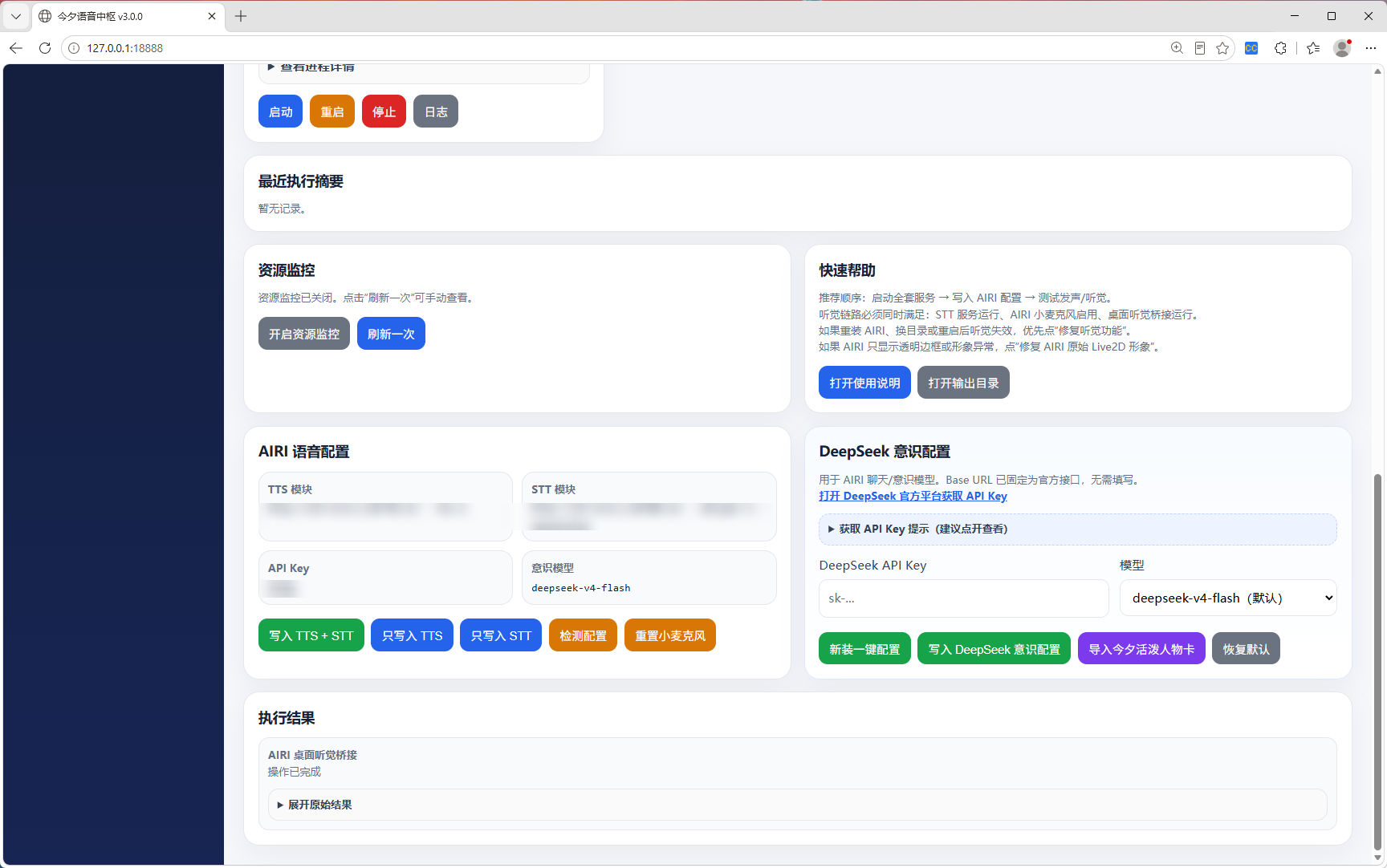Click the scrollbar up arrow
1387x868 pixels.
coord(1377,71)
